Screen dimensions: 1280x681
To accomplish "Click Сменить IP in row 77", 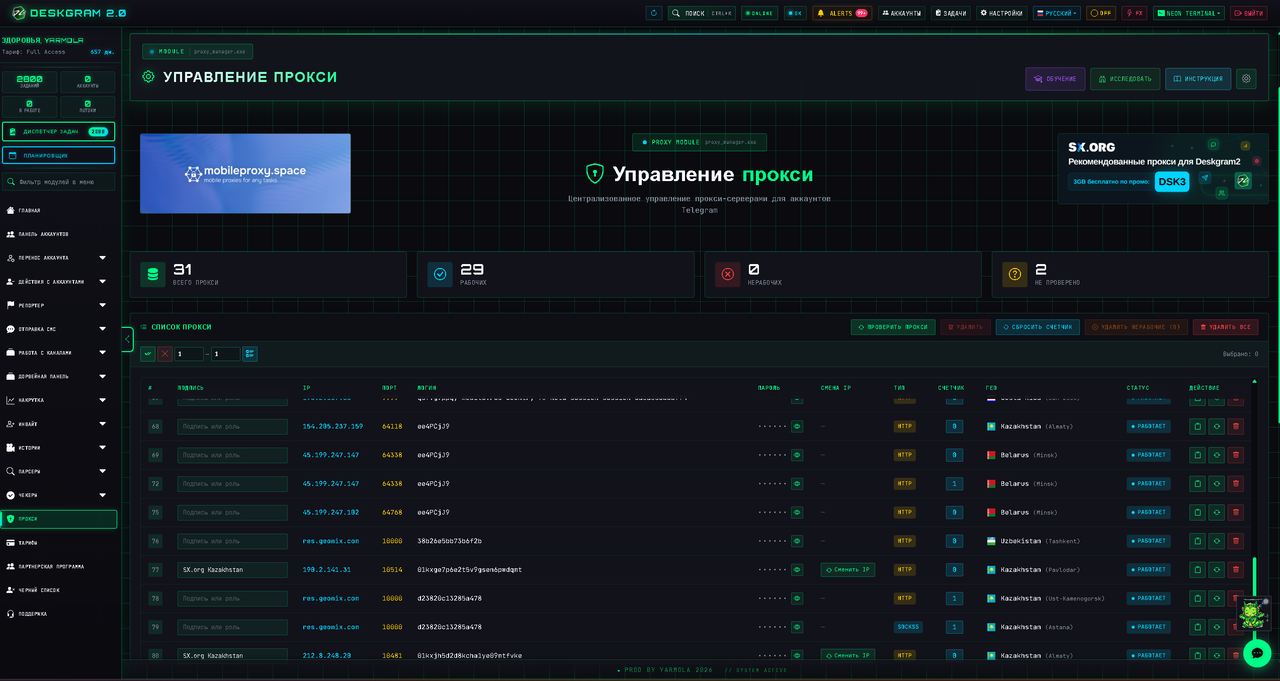I will (x=848, y=570).
